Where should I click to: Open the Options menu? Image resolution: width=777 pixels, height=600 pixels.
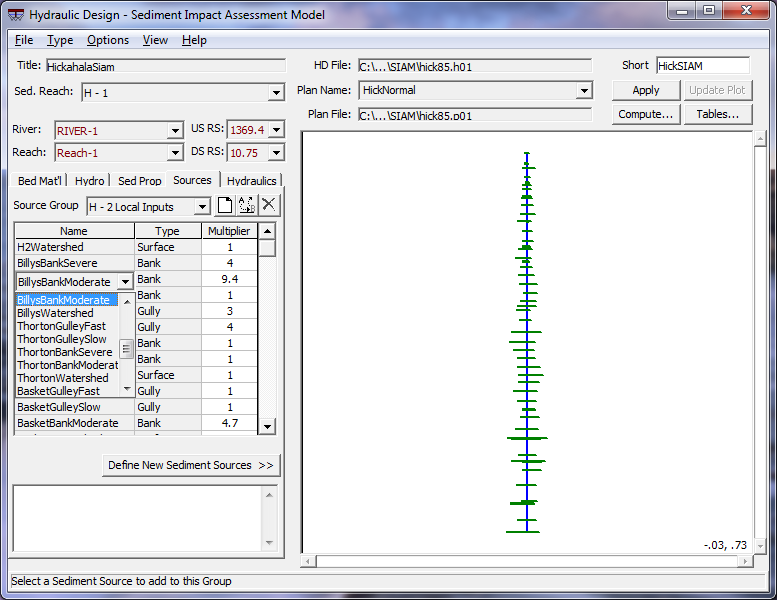[108, 40]
